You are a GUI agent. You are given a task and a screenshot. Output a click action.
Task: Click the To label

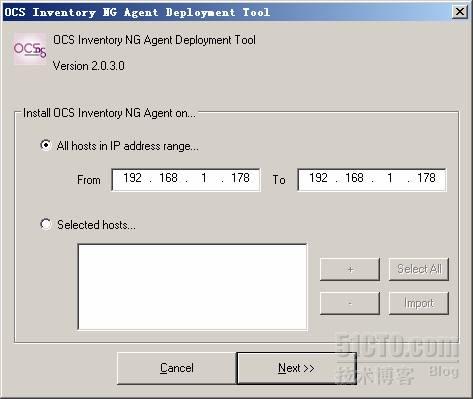click(279, 180)
